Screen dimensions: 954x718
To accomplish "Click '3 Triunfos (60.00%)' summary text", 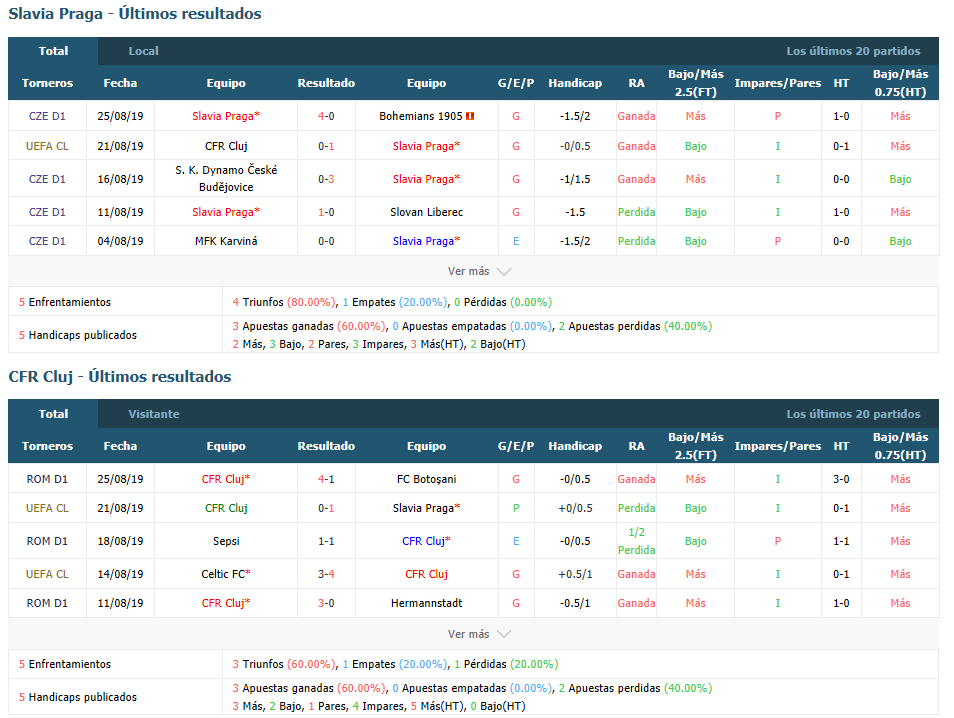I will (x=284, y=664).
